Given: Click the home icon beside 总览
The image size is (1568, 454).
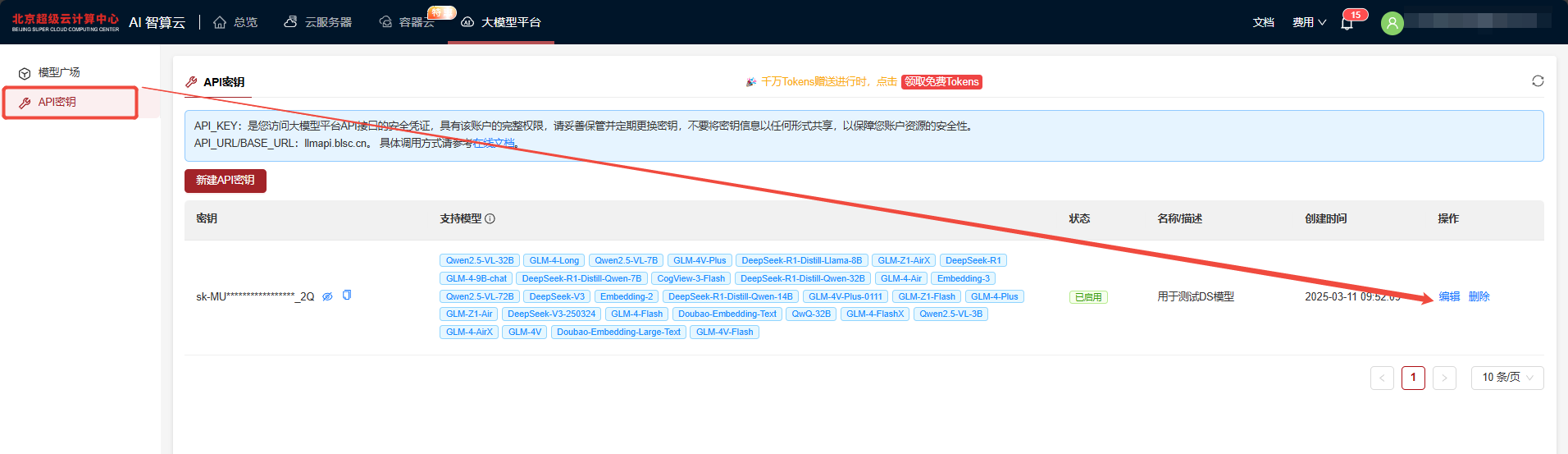Looking at the screenshot, I should tap(220, 22).
